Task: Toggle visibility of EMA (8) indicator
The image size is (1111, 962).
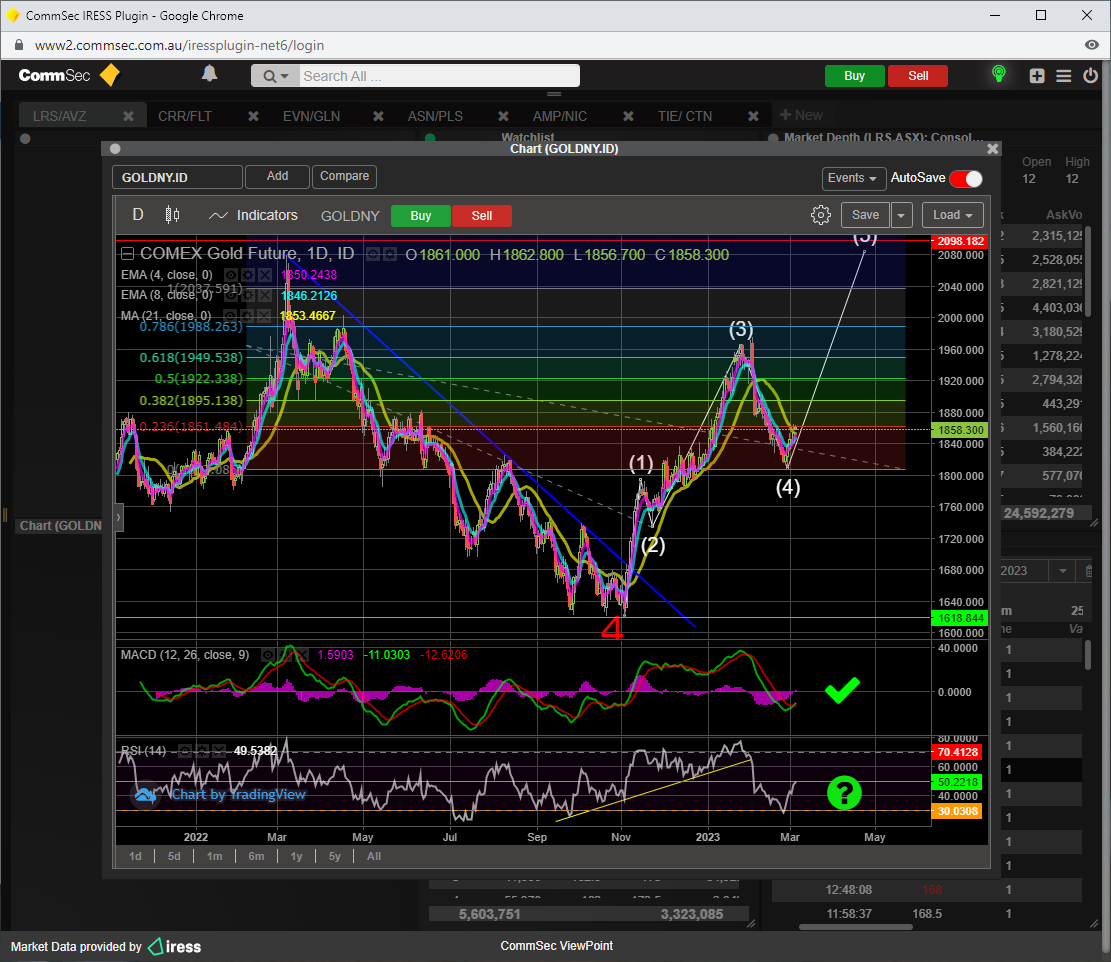Action: [231, 295]
